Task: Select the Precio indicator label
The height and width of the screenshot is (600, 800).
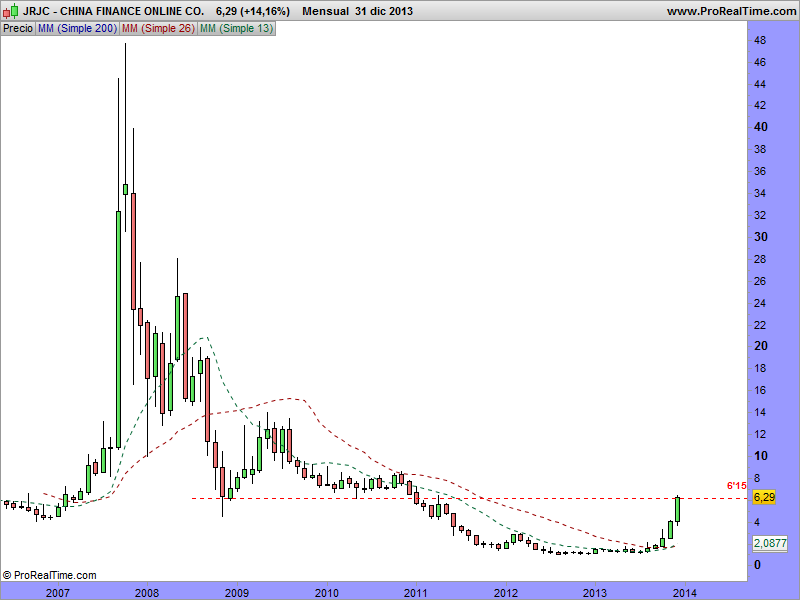Action: pos(18,29)
